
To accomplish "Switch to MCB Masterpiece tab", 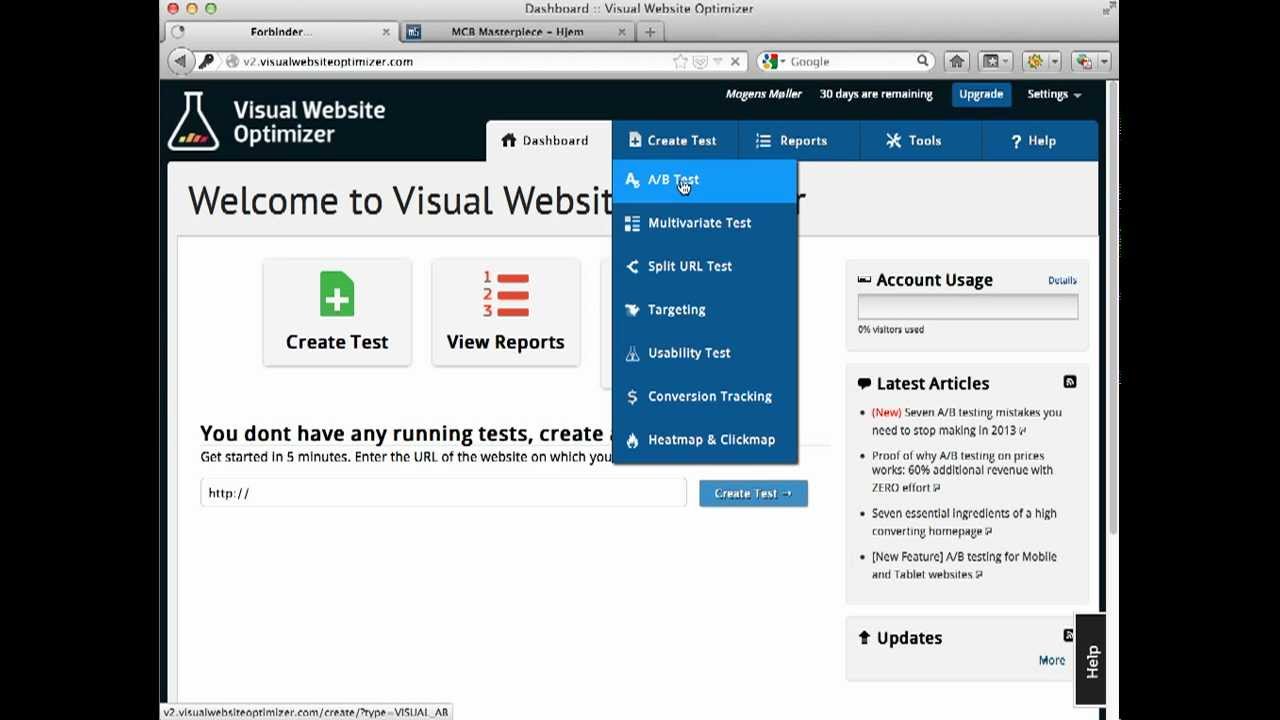I will coord(516,32).
